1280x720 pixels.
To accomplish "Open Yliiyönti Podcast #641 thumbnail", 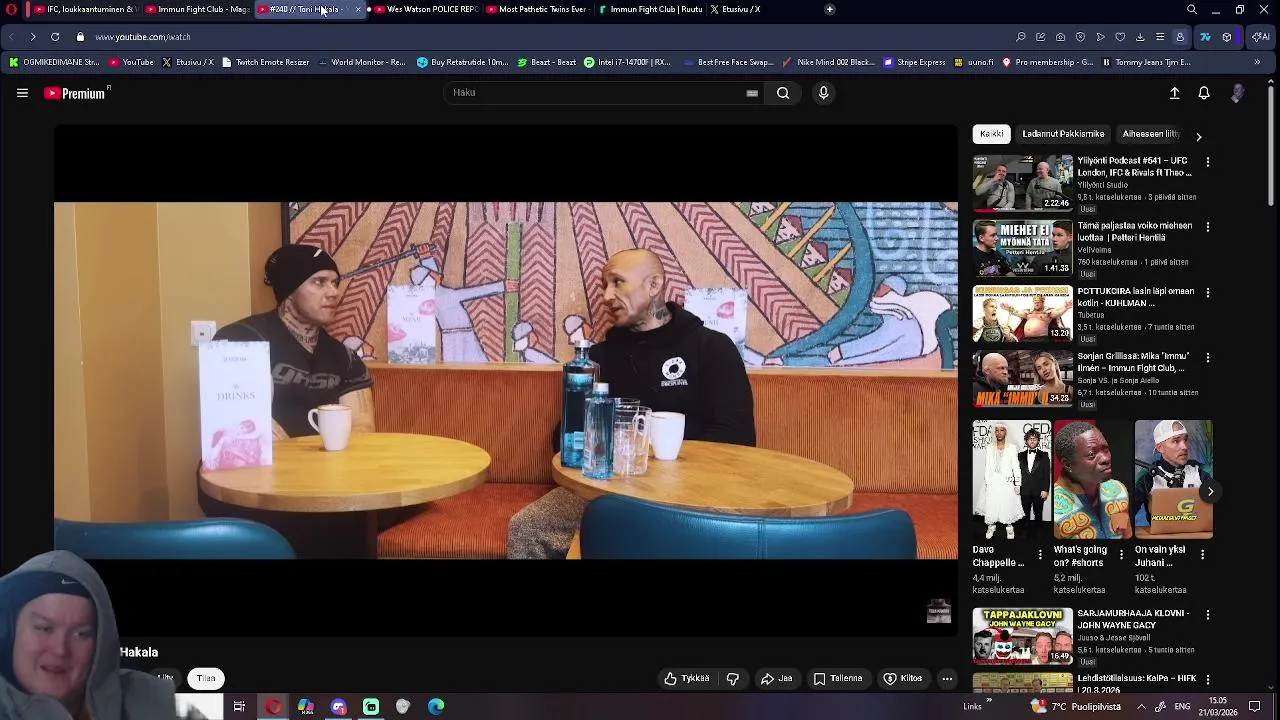I will click(x=1022, y=182).
